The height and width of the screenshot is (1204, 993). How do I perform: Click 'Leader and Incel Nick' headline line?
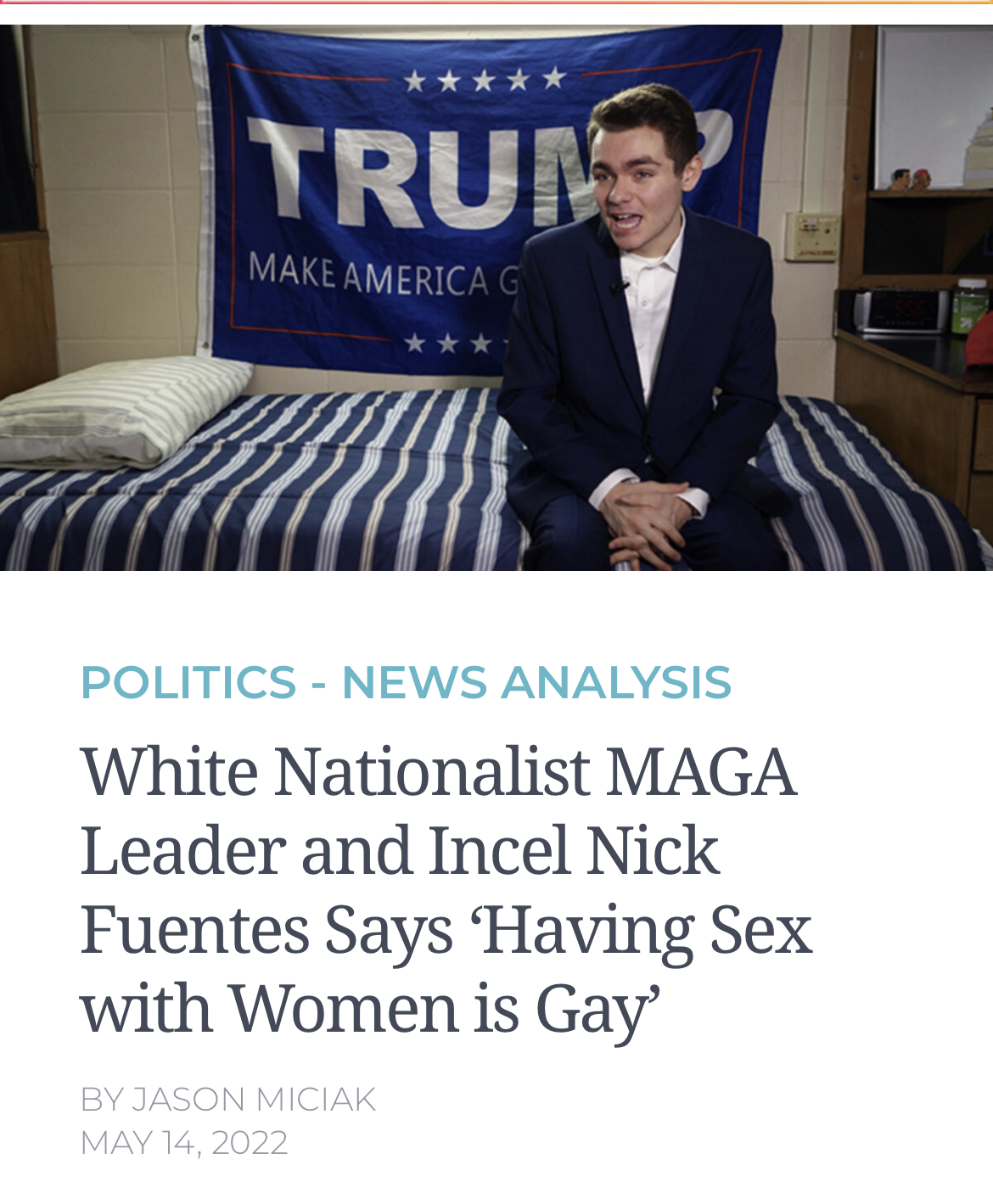(400, 851)
